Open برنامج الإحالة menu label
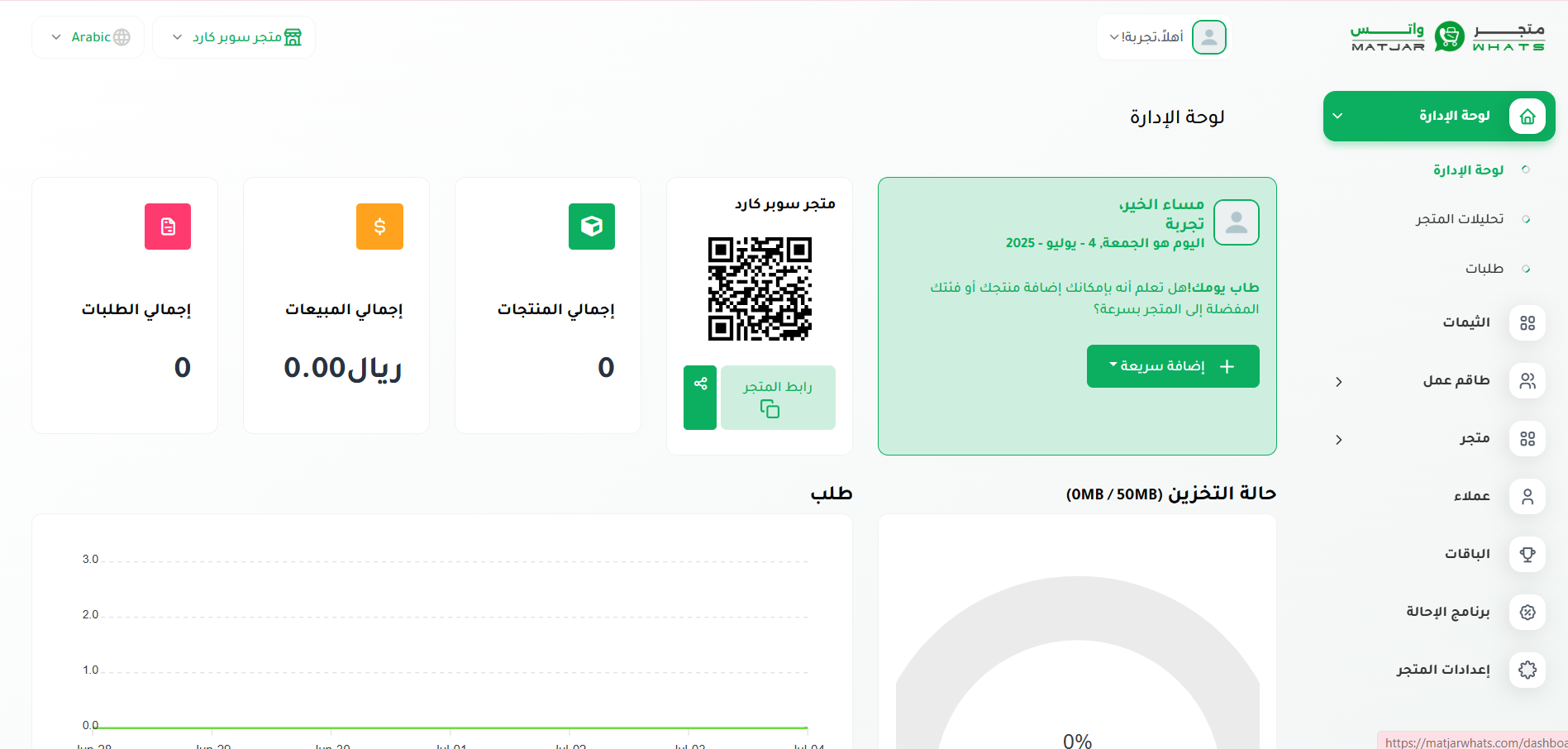The height and width of the screenshot is (749, 1568). pyautogui.click(x=1448, y=612)
